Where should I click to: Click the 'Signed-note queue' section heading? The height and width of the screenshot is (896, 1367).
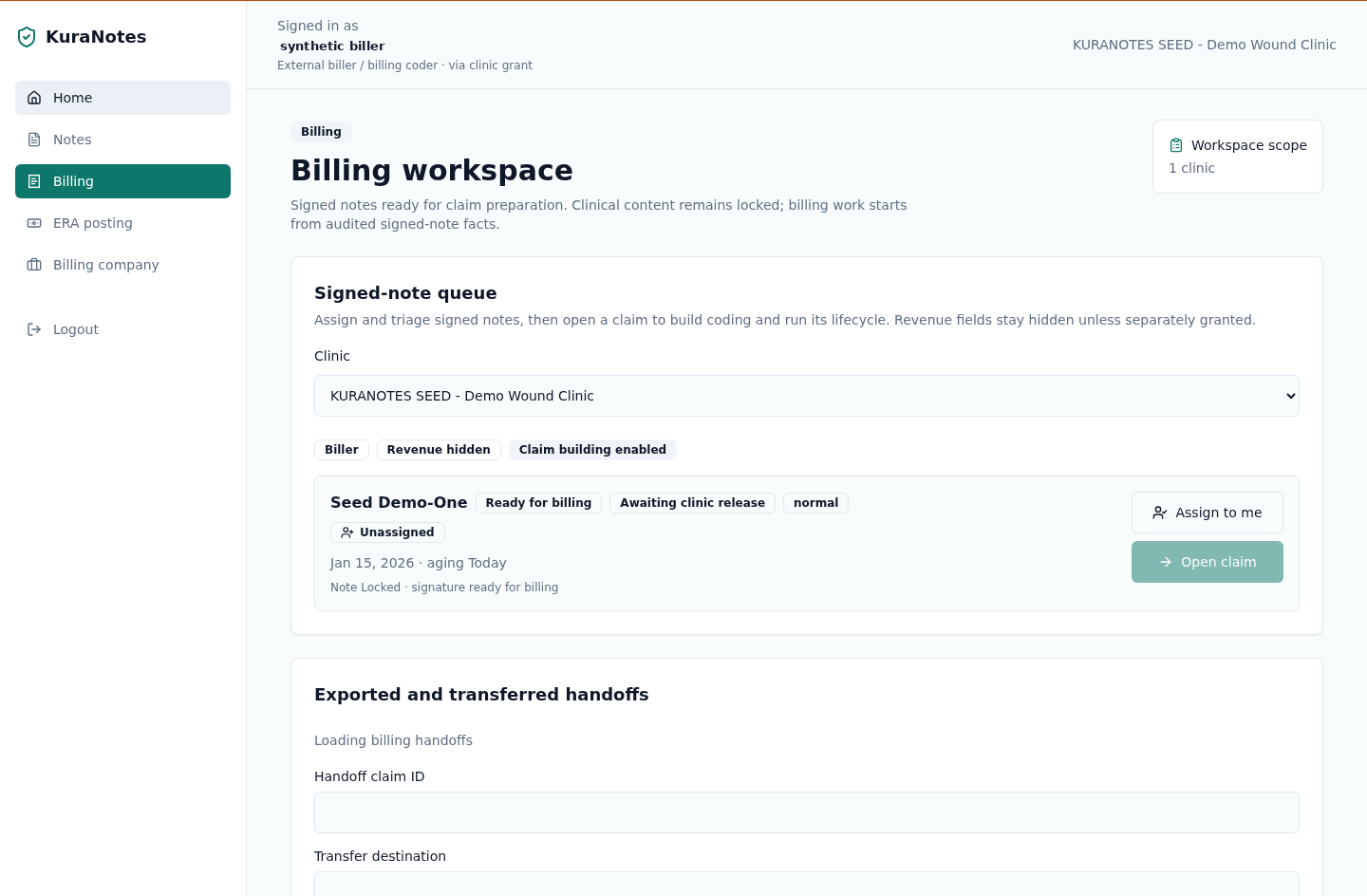tap(405, 293)
